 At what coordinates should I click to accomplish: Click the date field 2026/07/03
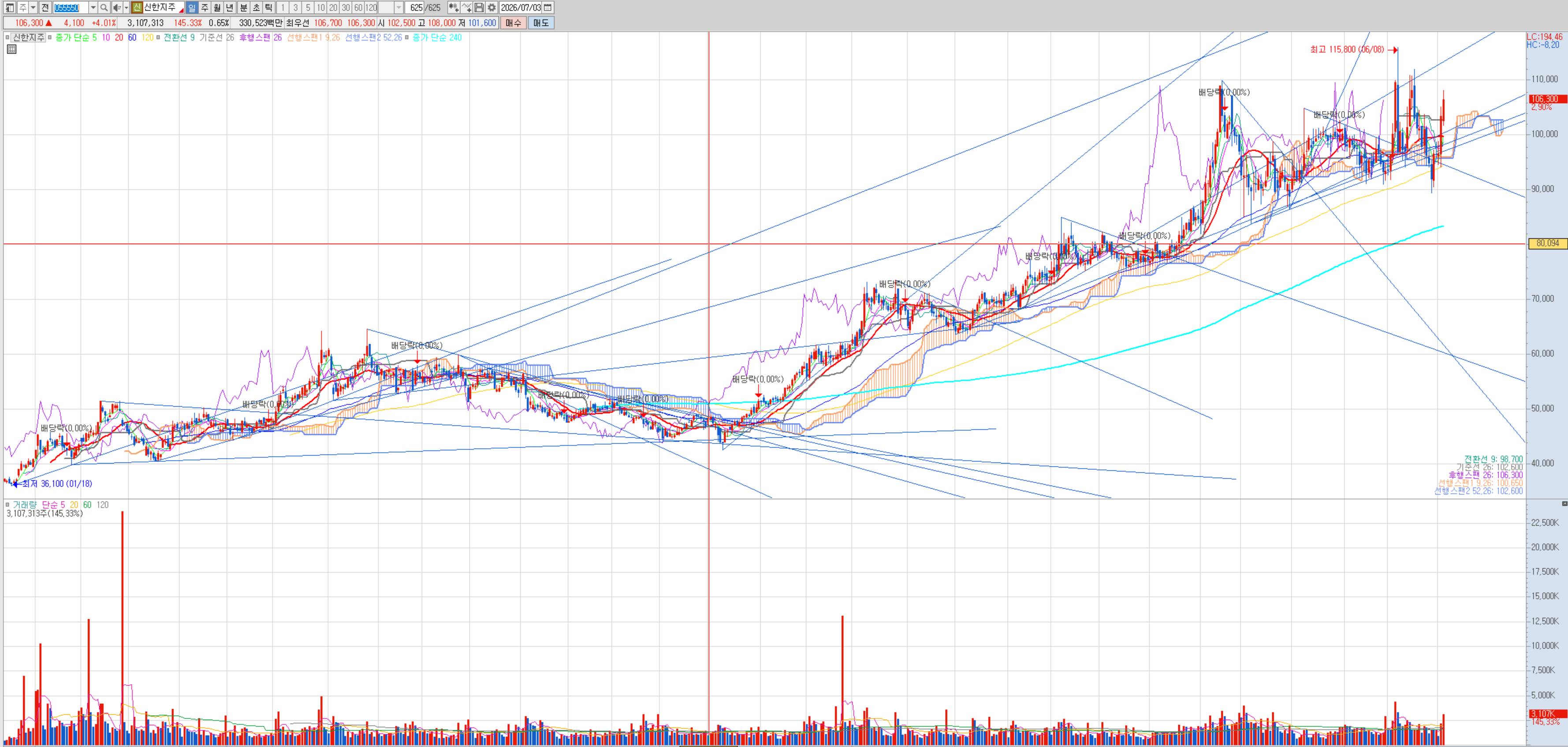coord(521,8)
